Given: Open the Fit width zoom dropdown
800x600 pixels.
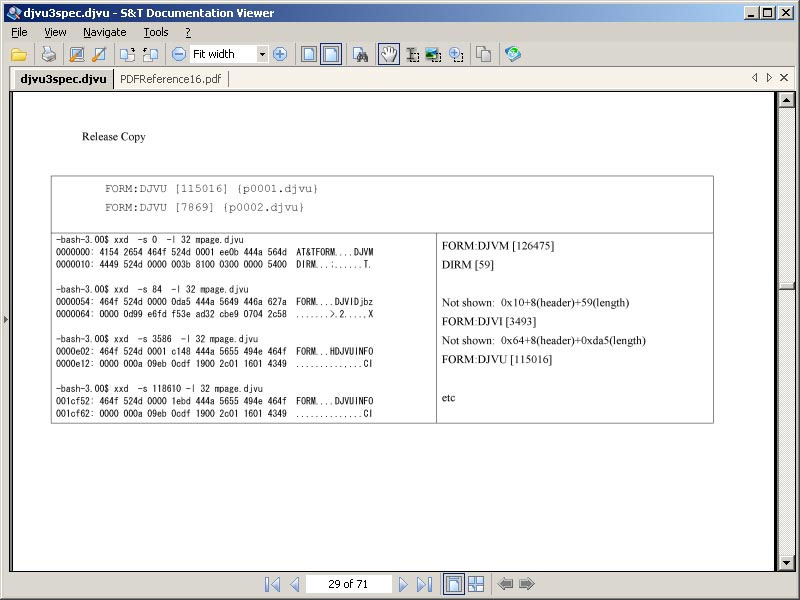Looking at the screenshot, I should pyautogui.click(x=262, y=54).
